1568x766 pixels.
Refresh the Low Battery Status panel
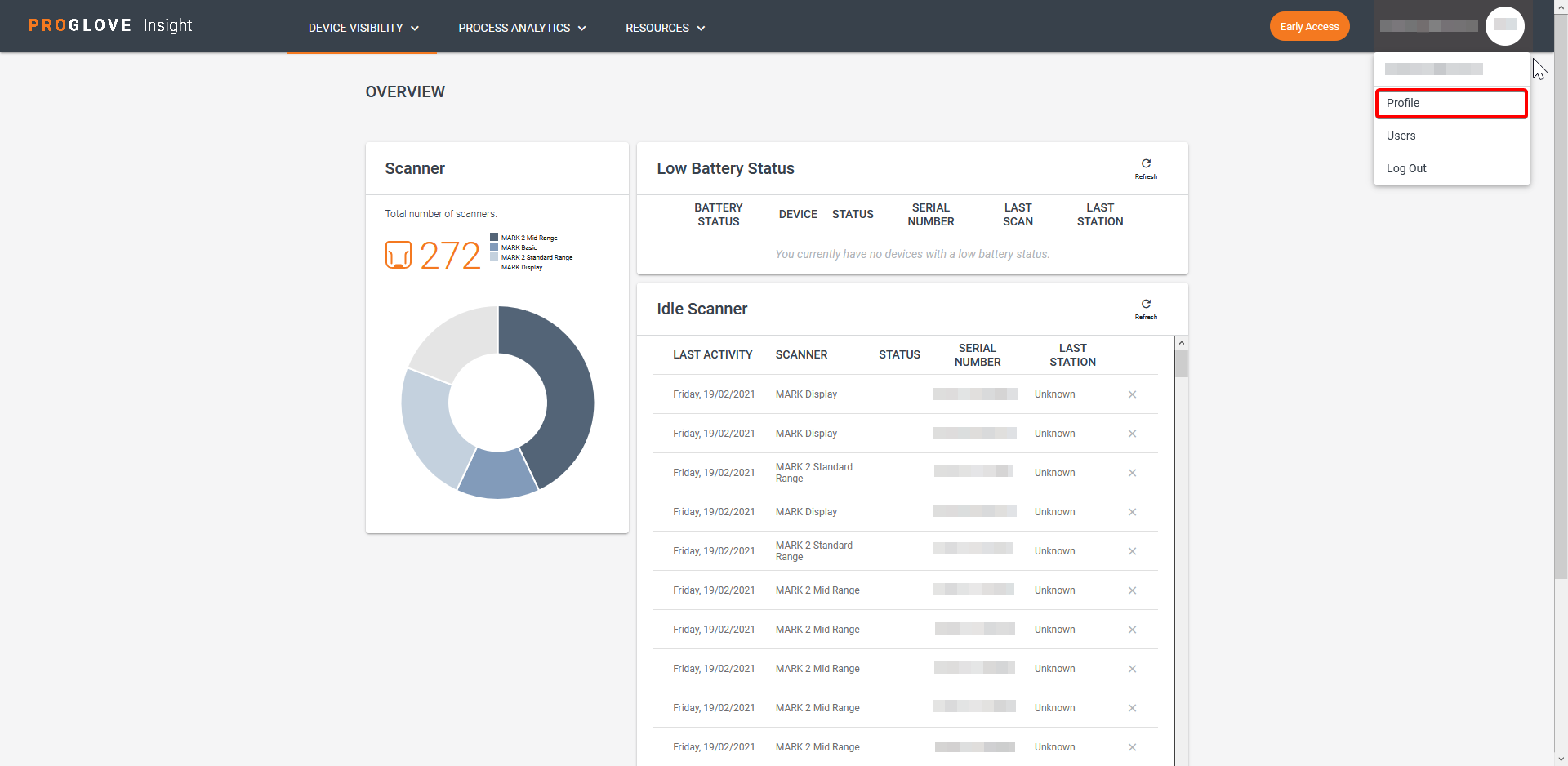[1146, 168]
